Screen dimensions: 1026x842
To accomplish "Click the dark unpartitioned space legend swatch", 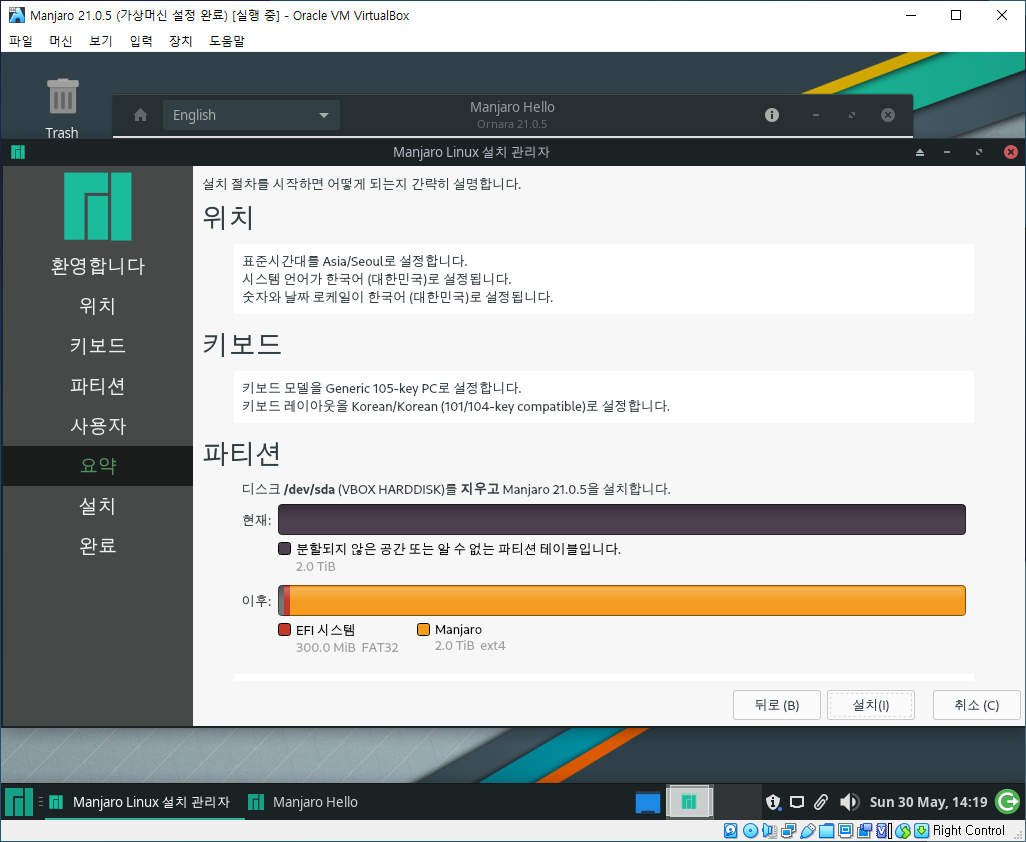I will coord(284,548).
